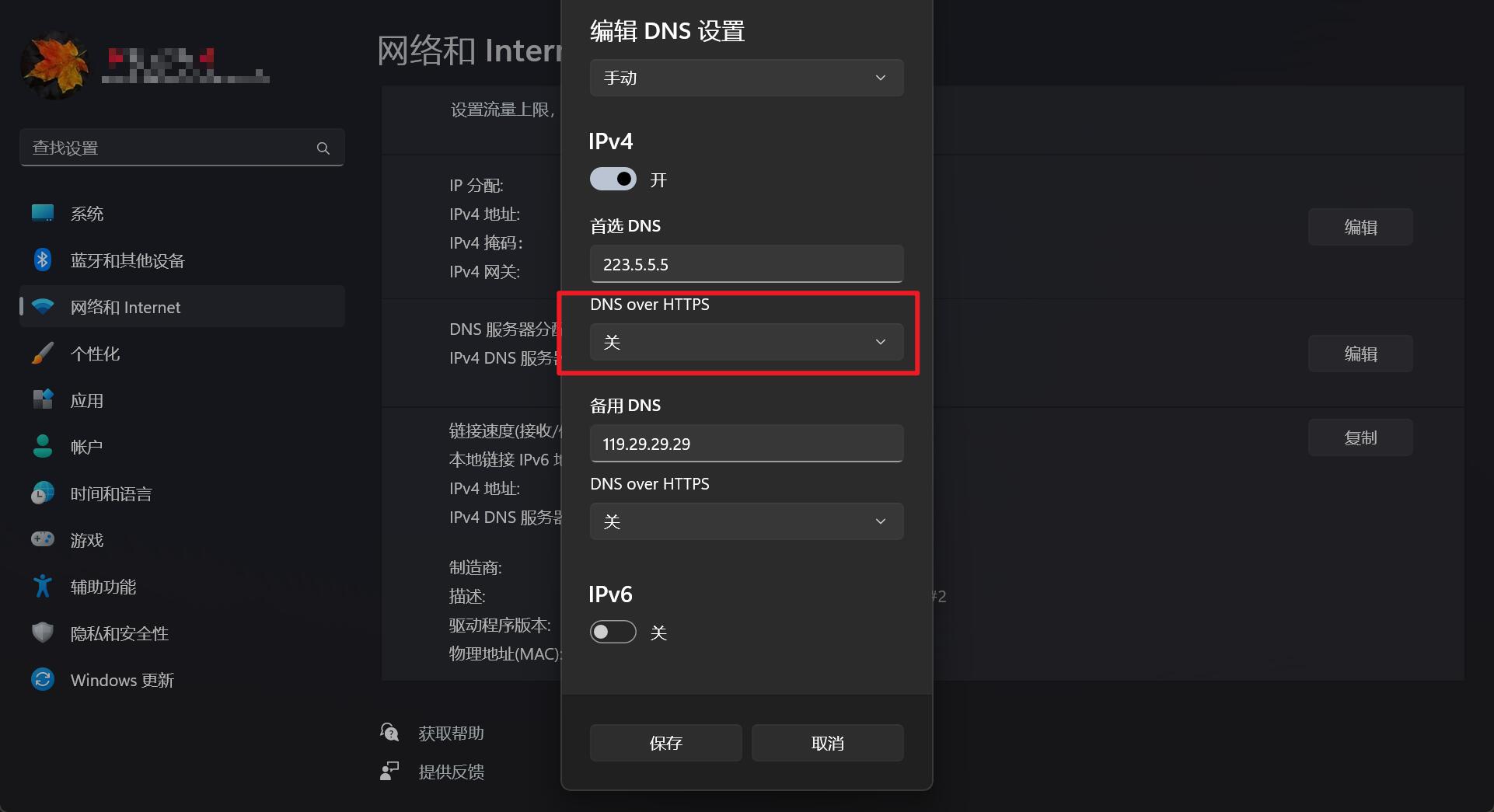Click the Accounts person icon
This screenshot has height=812, width=1494.
(x=43, y=447)
